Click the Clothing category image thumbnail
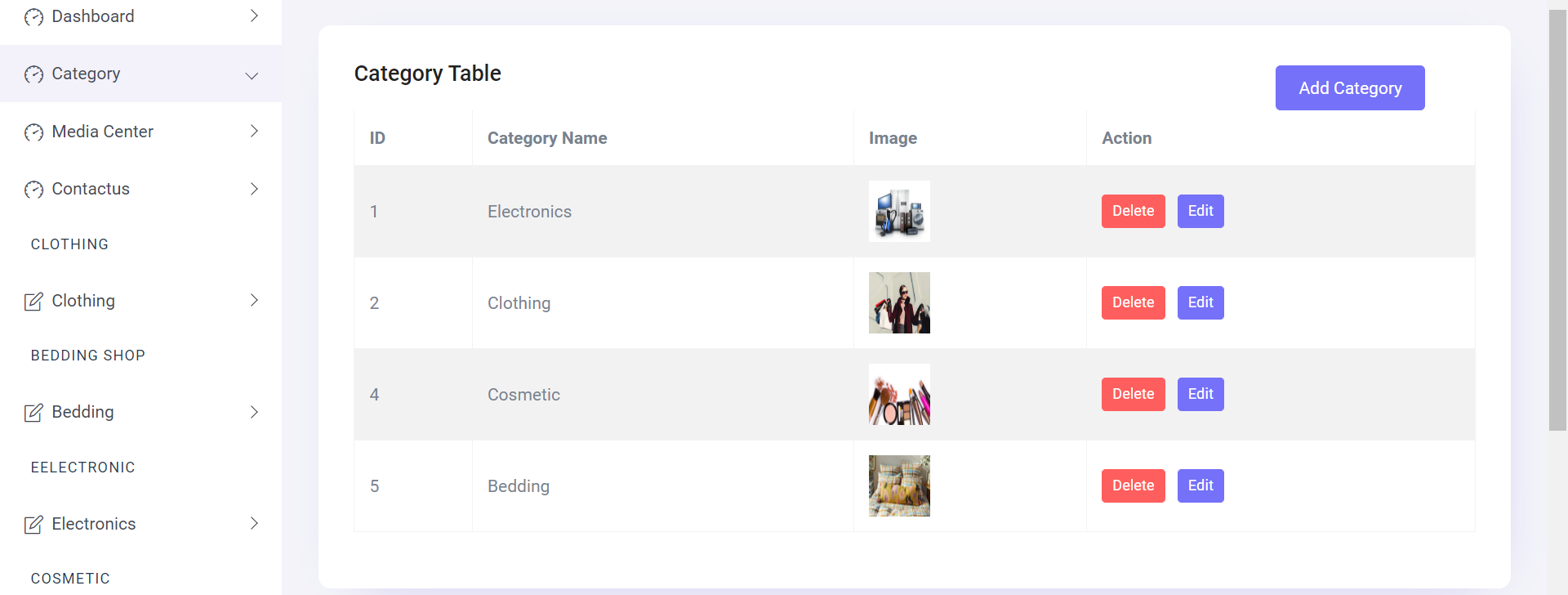Viewport: 1568px width, 595px height. [x=898, y=302]
